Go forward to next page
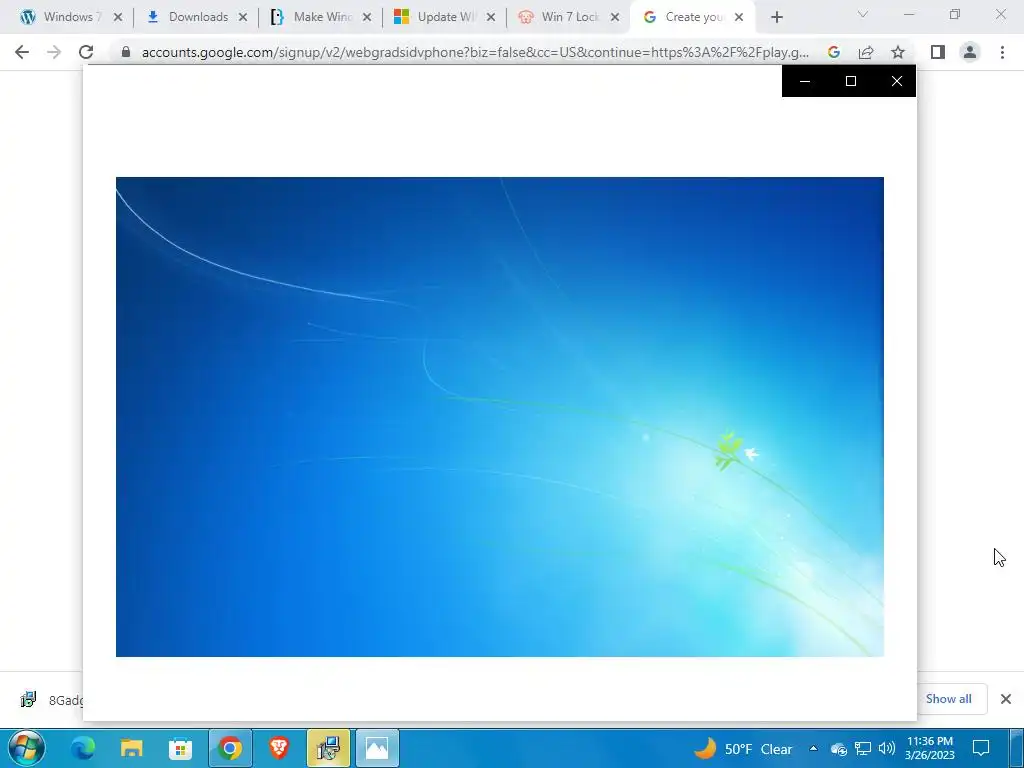1024x768 pixels. 54,52
